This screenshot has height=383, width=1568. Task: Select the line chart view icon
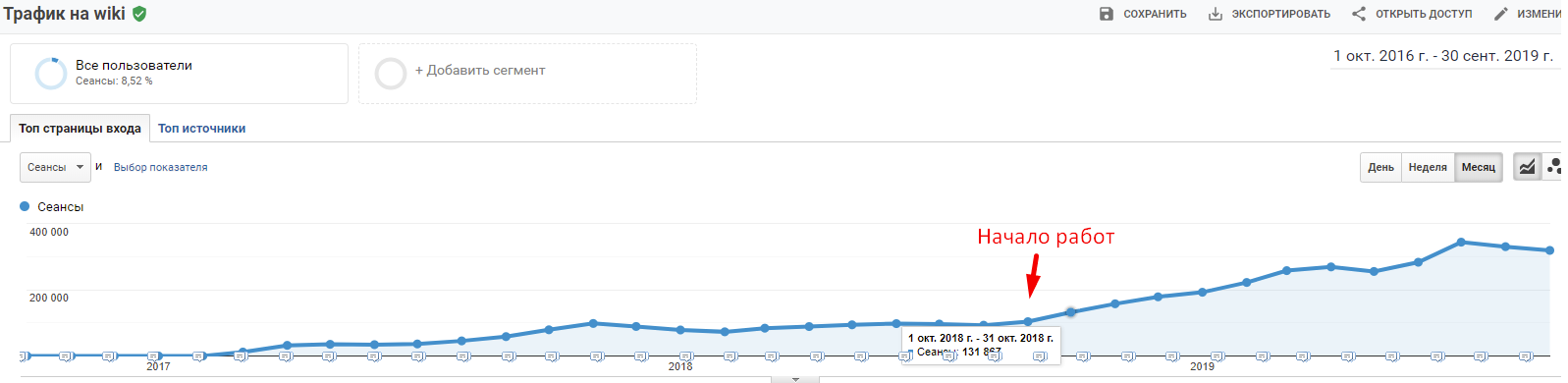click(1527, 167)
